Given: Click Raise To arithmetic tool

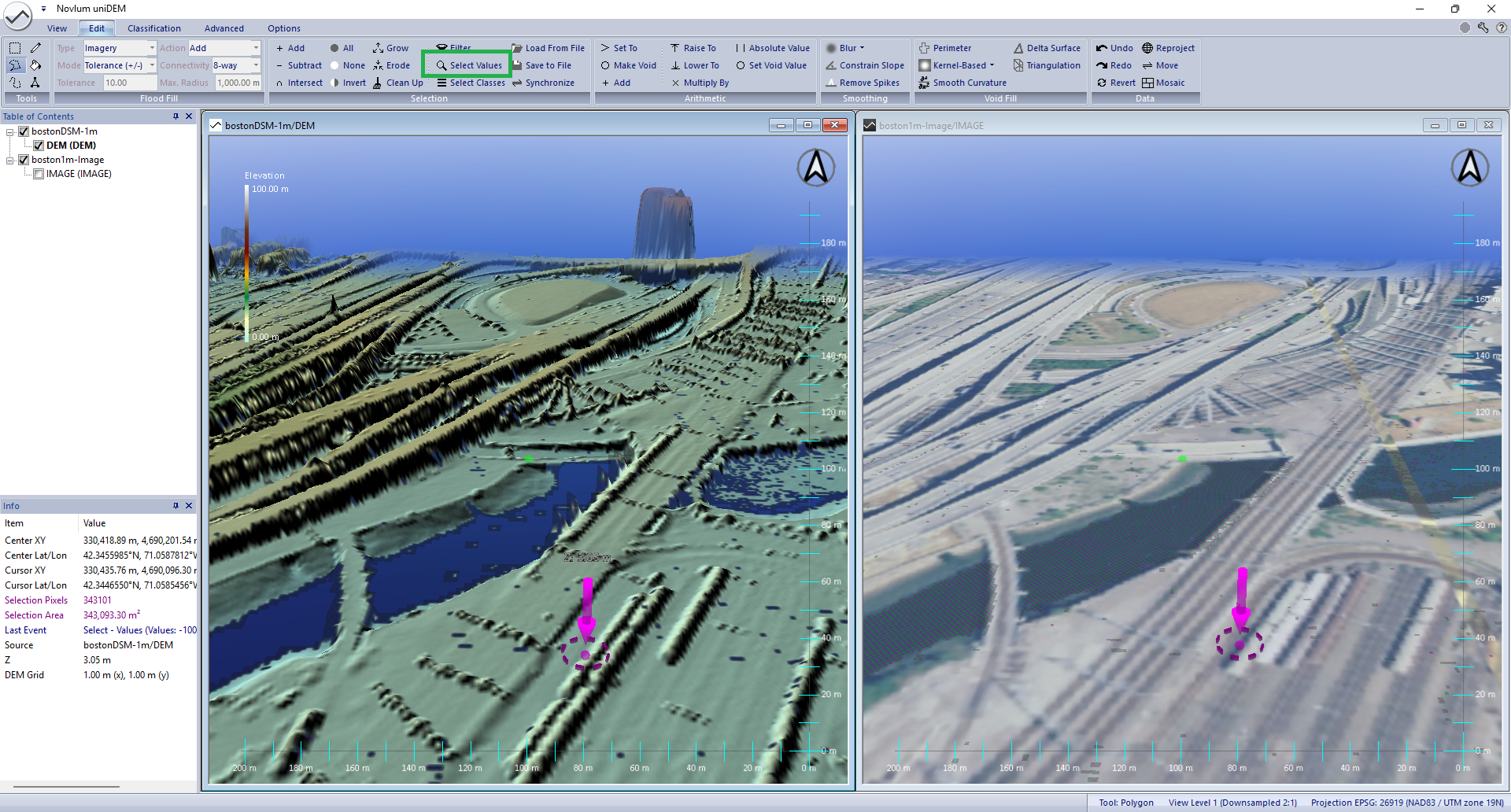Looking at the screenshot, I should (693, 48).
